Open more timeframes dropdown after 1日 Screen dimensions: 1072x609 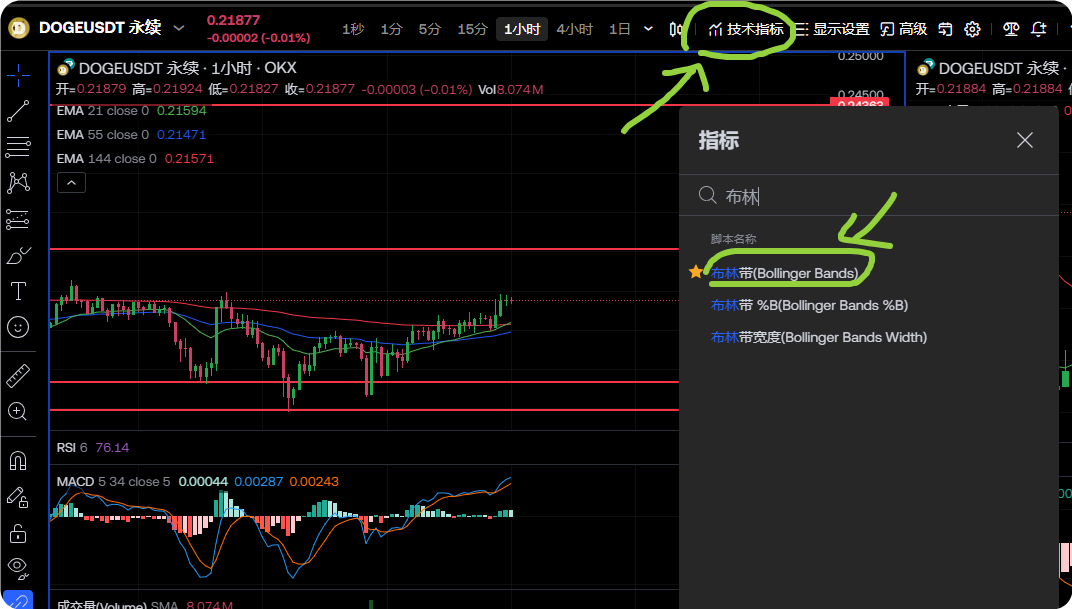pyautogui.click(x=648, y=29)
